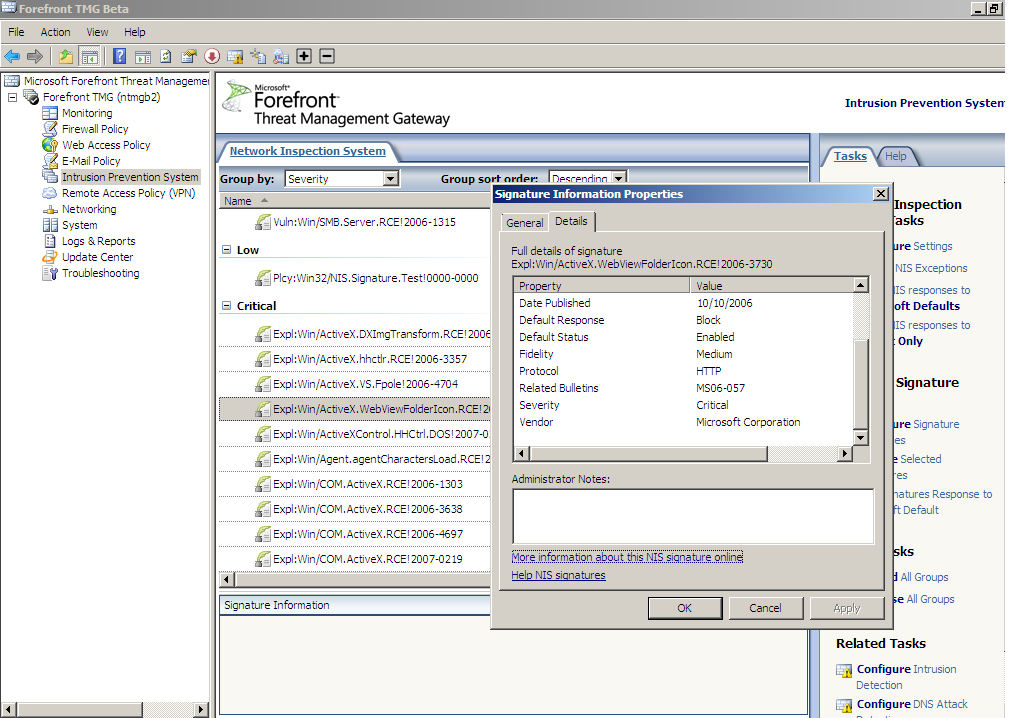Collapse the Low severity group

[226, 250]
